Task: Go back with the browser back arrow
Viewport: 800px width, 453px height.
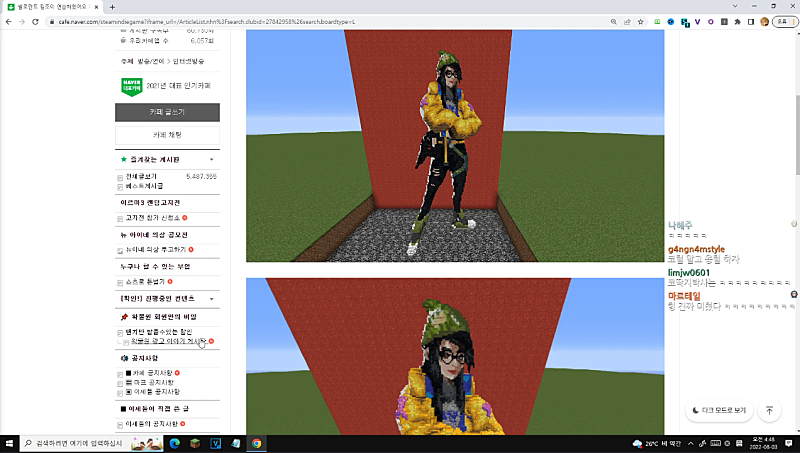Action: pos(8,22)
